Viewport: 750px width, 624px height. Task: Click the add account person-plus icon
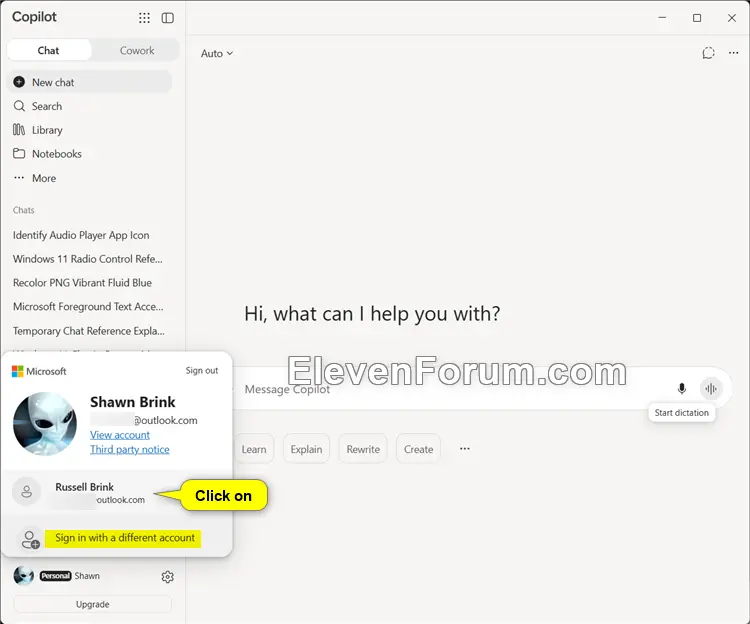[31, 539]
